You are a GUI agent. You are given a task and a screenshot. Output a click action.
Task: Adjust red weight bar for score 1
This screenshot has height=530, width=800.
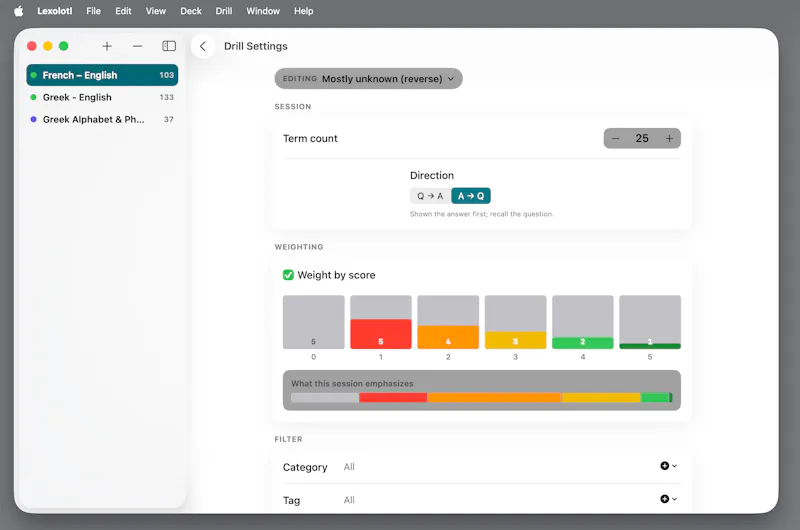[x=381, y=322]
